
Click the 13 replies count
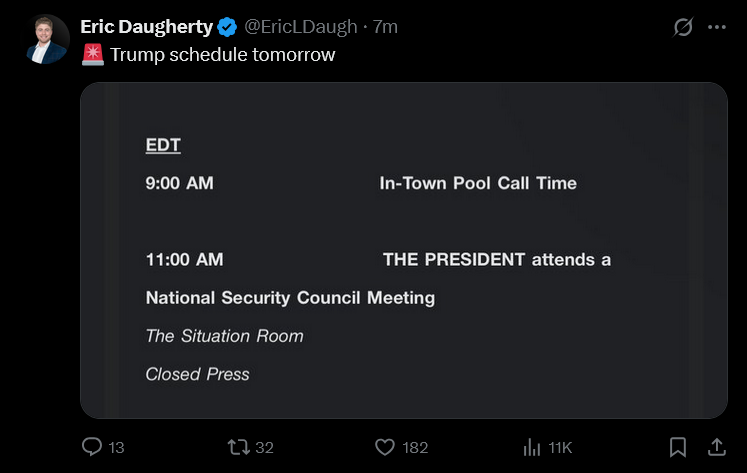116,447
